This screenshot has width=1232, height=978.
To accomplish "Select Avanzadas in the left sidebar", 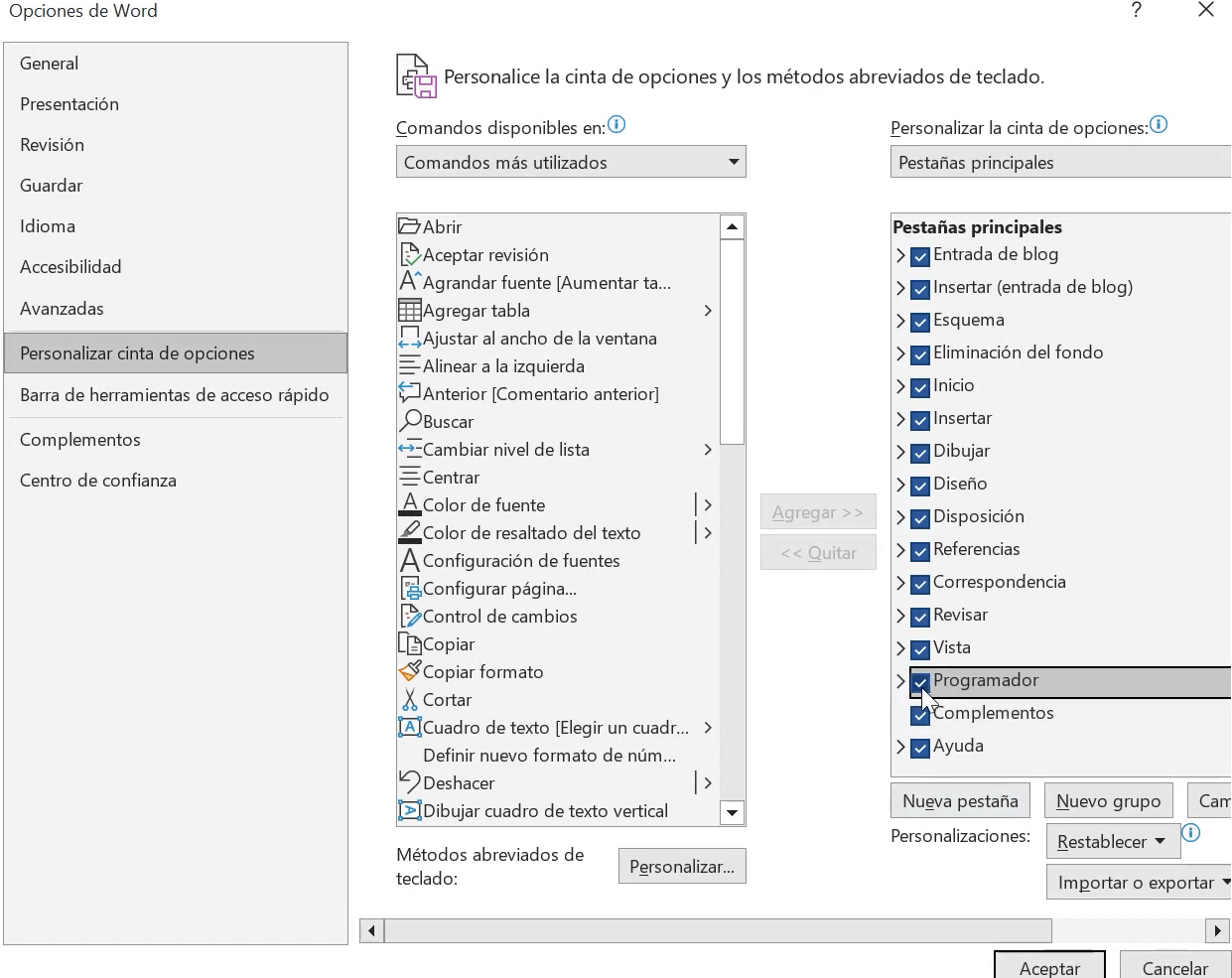I will 62,309.
